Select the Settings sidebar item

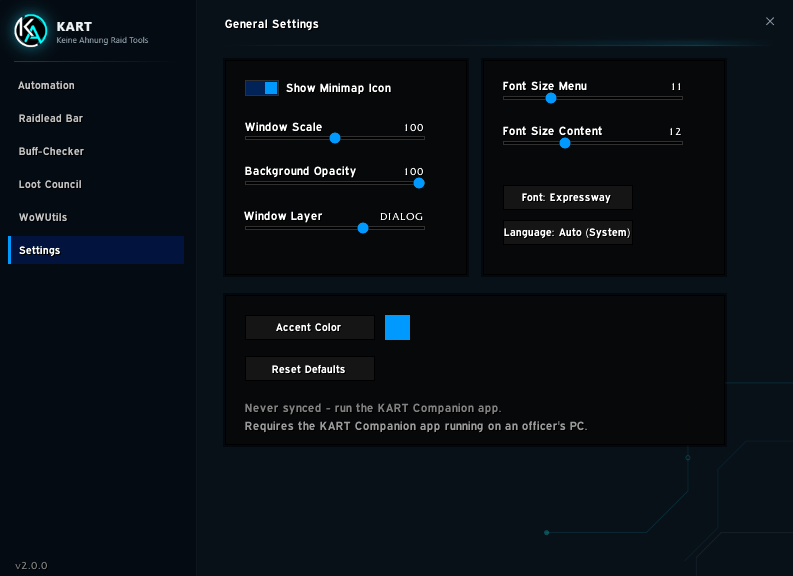[96, 250]
